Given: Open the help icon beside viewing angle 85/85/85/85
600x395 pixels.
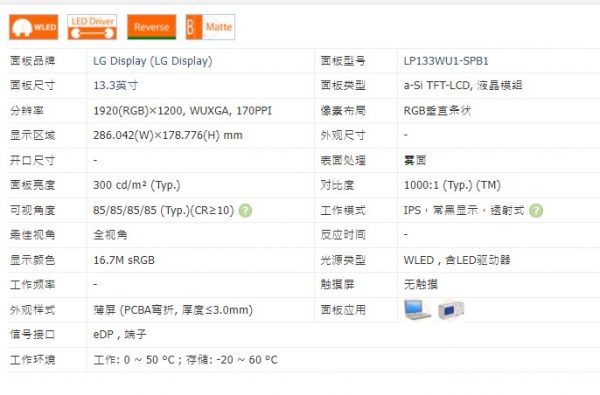Looking at the screenshot, I should coord(245,211).
